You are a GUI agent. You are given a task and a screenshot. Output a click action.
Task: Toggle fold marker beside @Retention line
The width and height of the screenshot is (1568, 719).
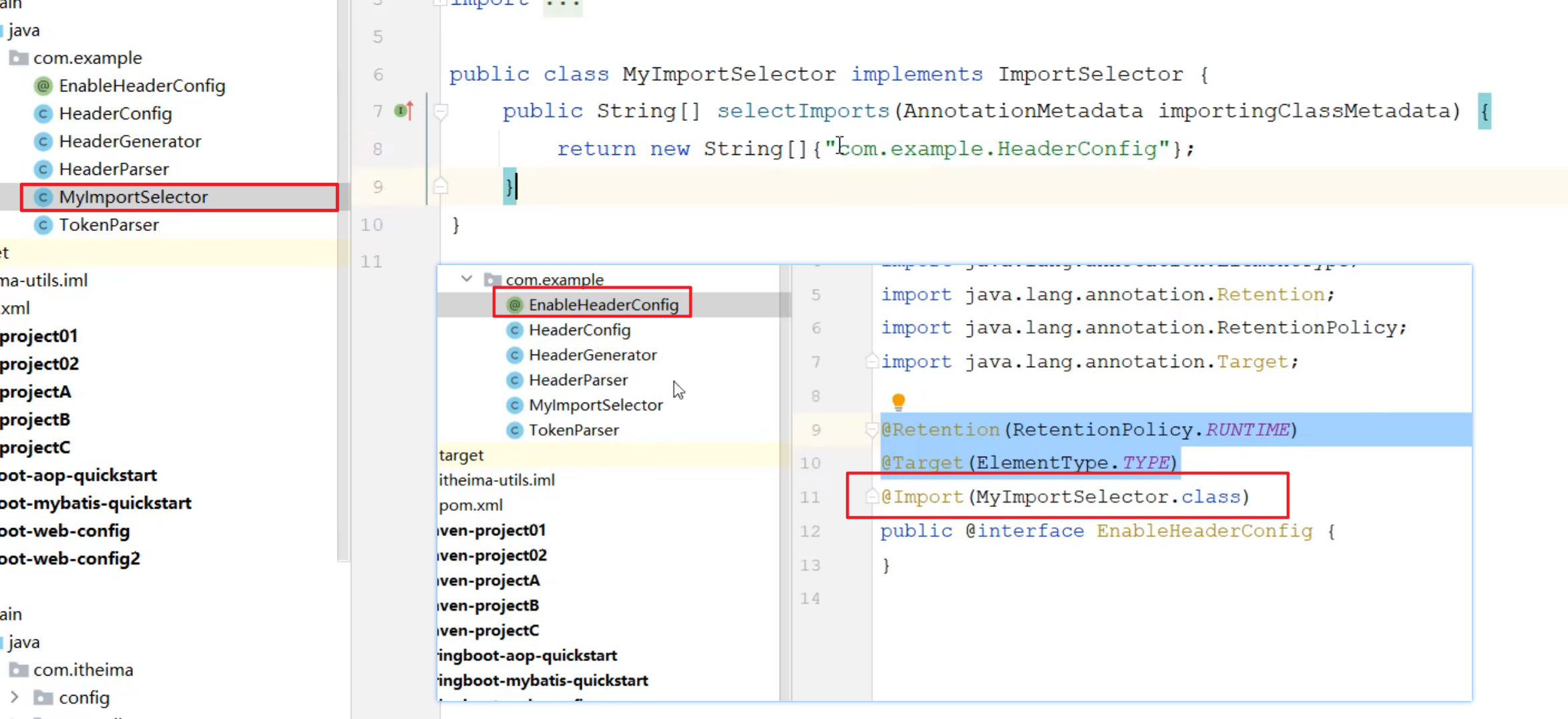[x=871, y=429]
